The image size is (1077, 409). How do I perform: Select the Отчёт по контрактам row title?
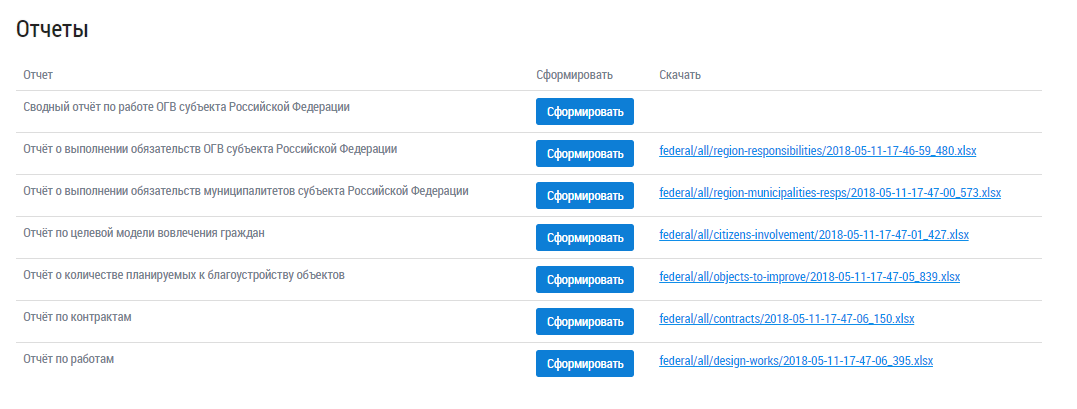click(x=77, y=317)
